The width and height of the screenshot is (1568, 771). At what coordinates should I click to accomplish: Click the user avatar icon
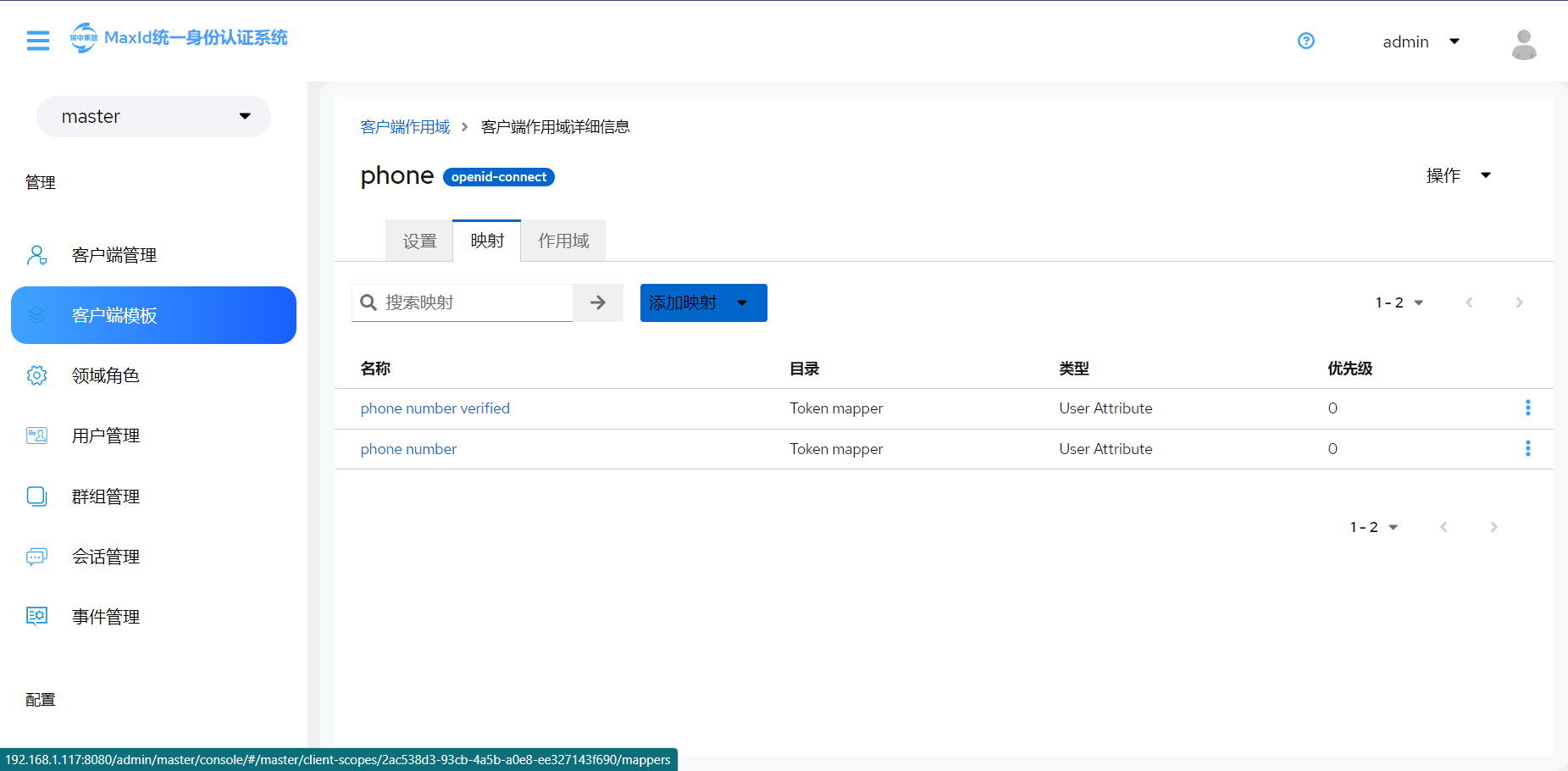pyautogui.click(x=1524, y=44)
